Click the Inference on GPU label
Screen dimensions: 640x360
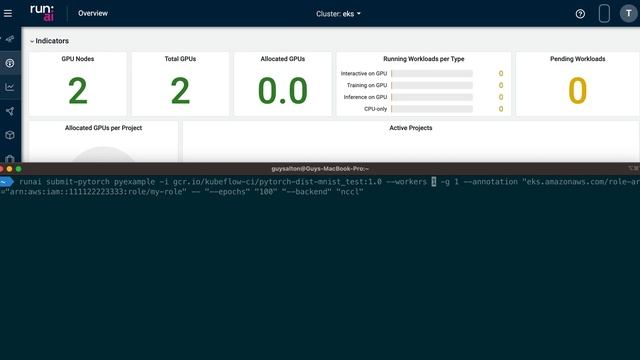coord(365,97)
